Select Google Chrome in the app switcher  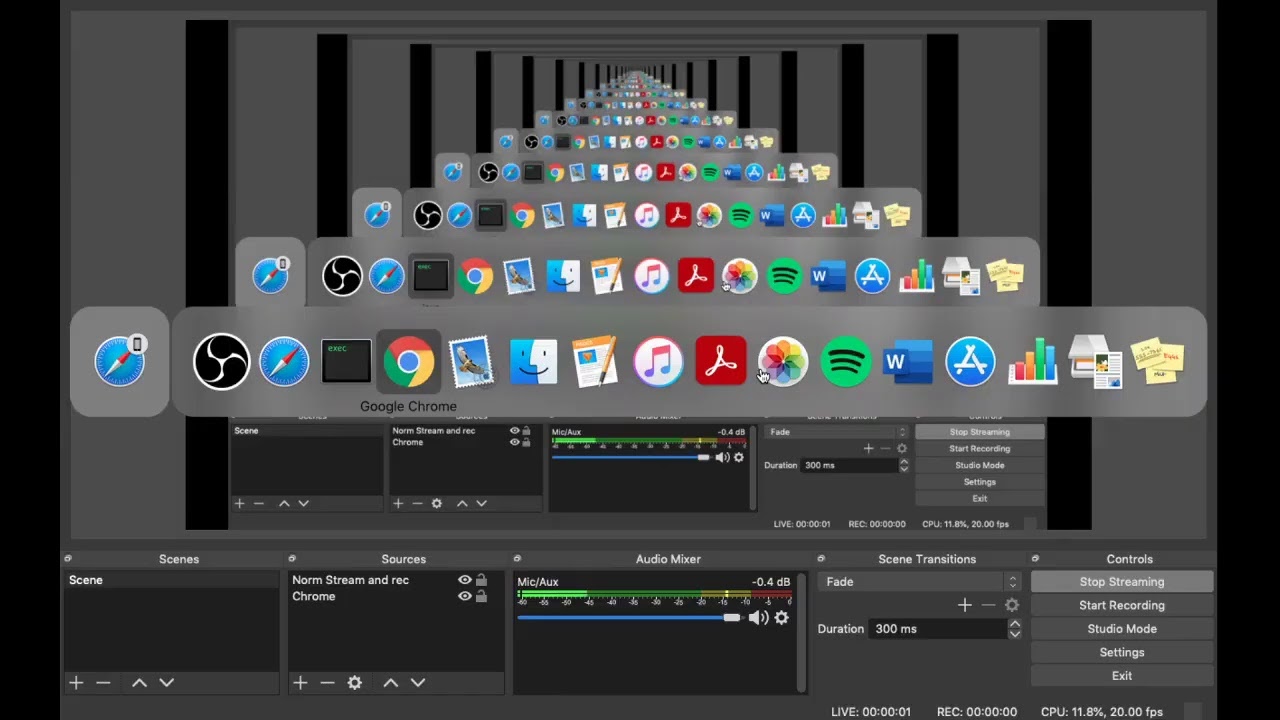point(409,361)
